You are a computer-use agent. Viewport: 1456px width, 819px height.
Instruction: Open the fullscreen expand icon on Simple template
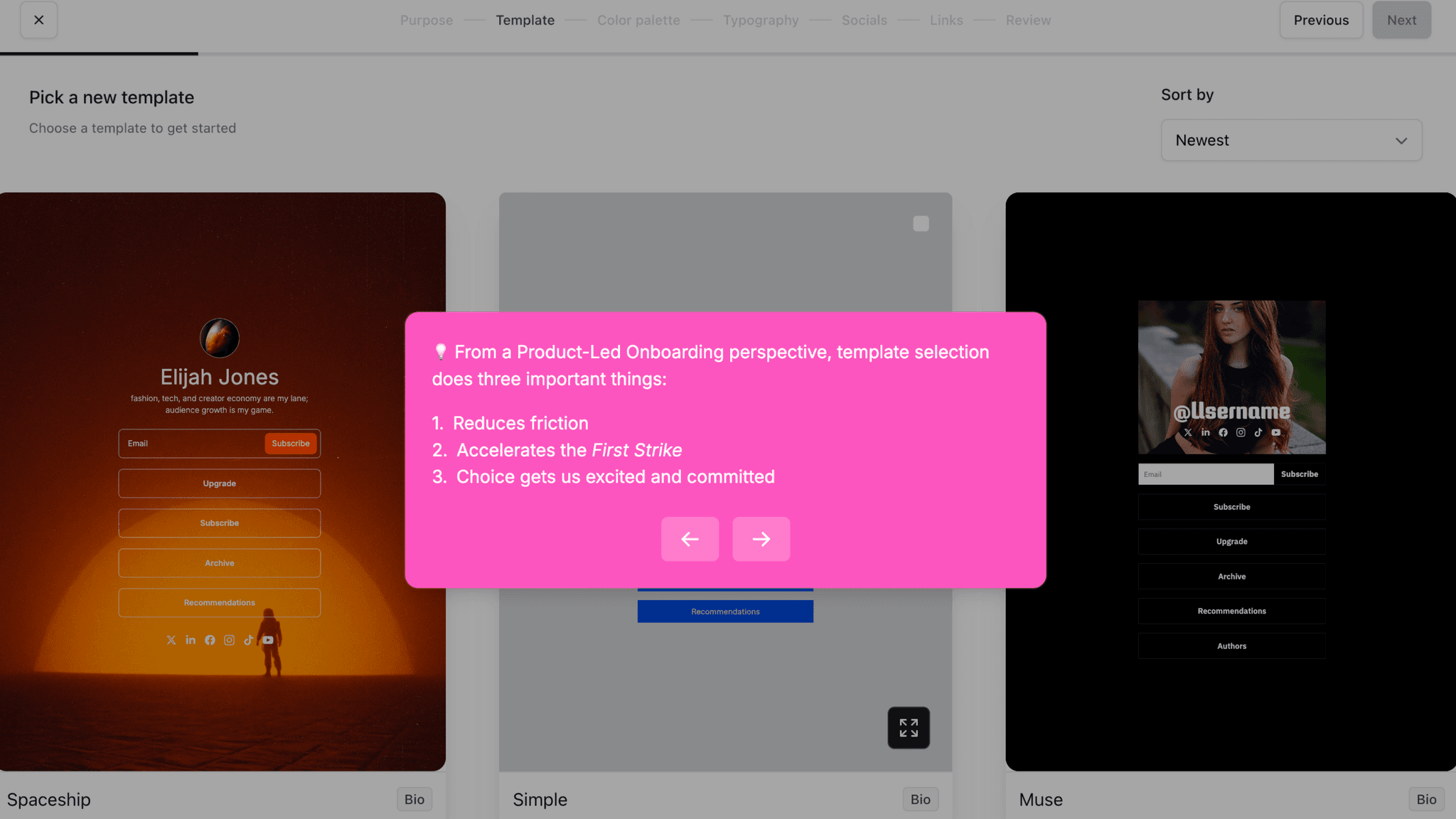point(908,727)
